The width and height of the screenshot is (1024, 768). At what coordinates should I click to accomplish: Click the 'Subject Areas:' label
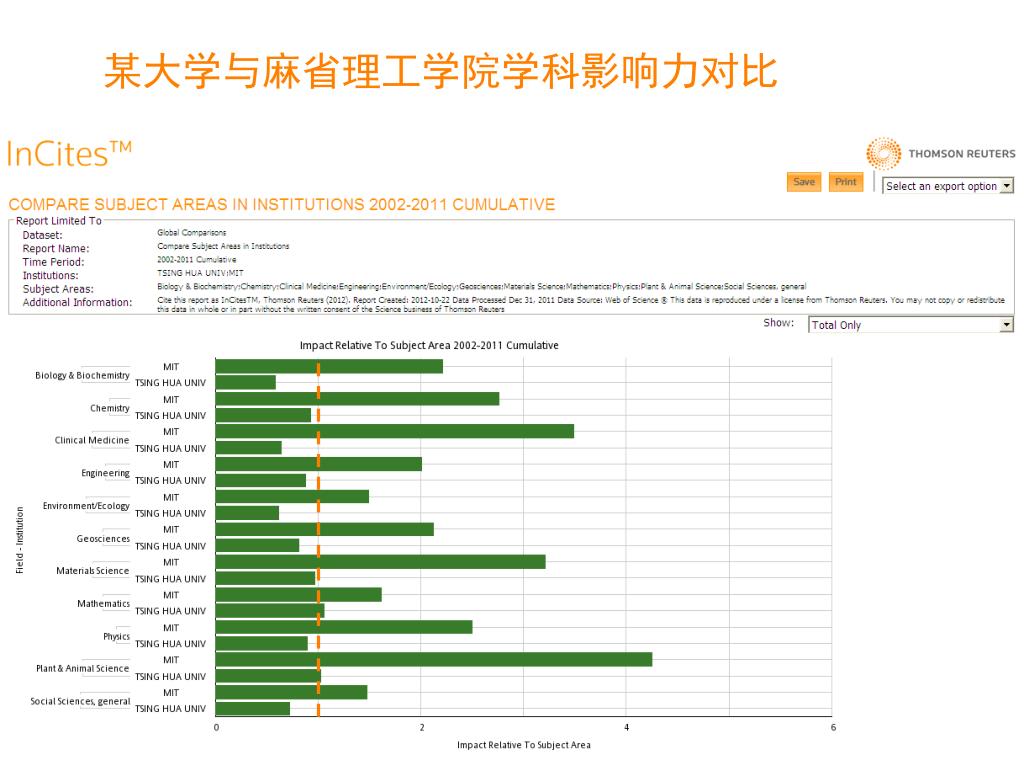point(58,289)
